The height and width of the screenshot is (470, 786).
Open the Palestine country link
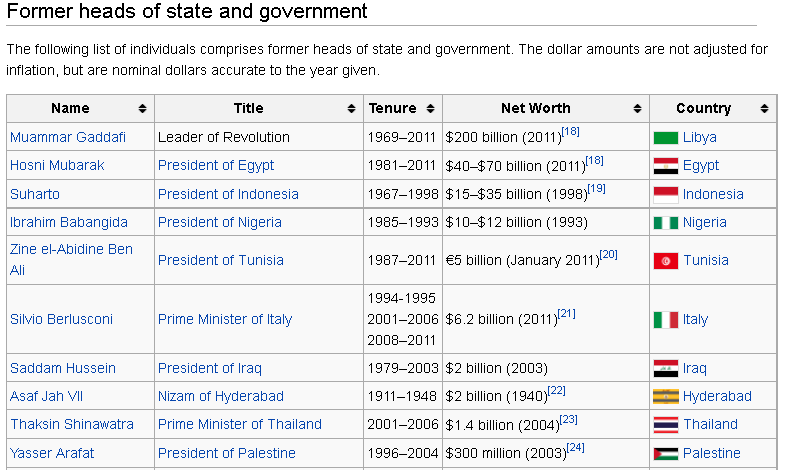tap(712, 453)
